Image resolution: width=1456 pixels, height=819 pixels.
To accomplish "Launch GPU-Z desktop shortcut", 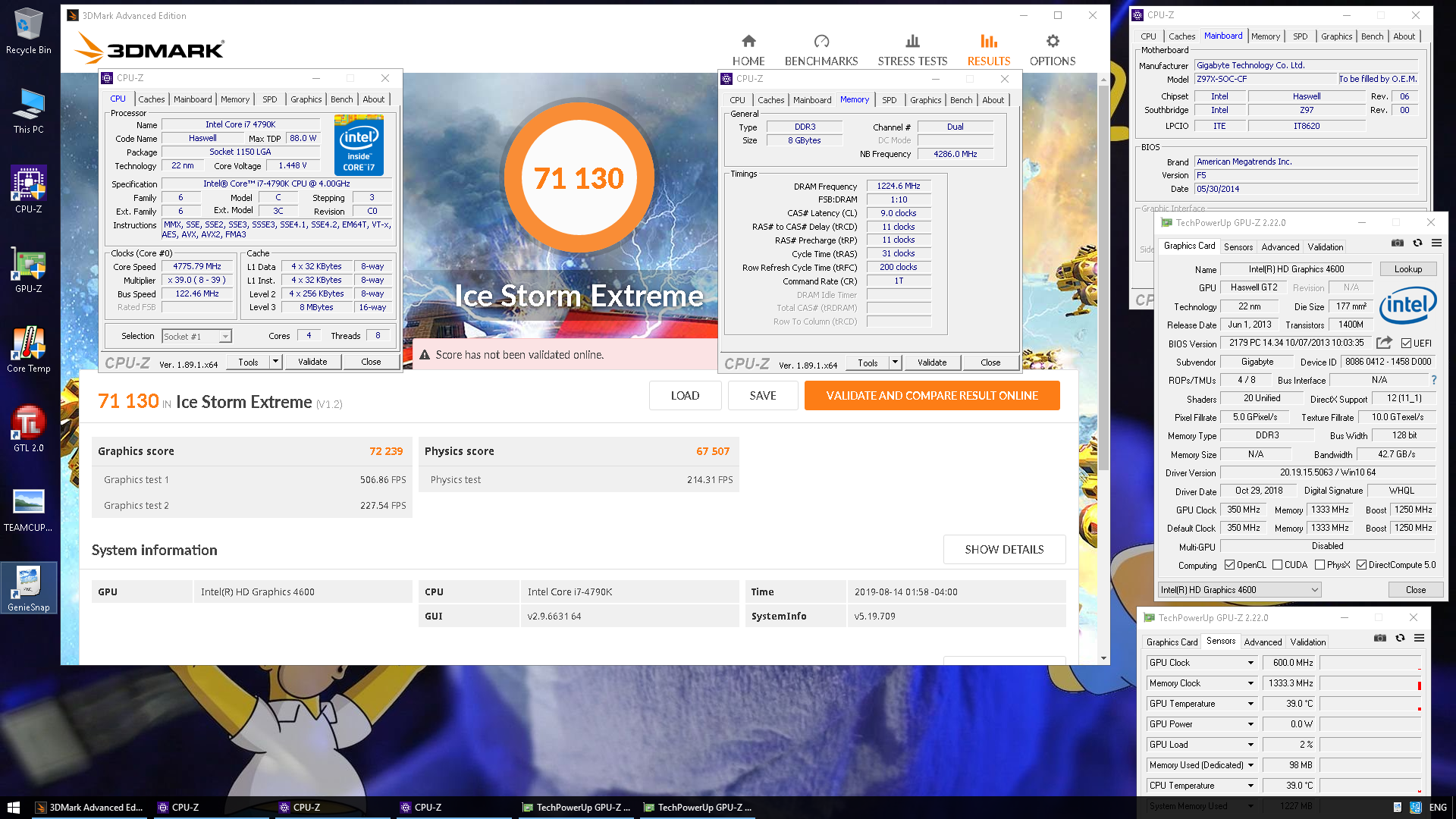I will tap(28, 269).
